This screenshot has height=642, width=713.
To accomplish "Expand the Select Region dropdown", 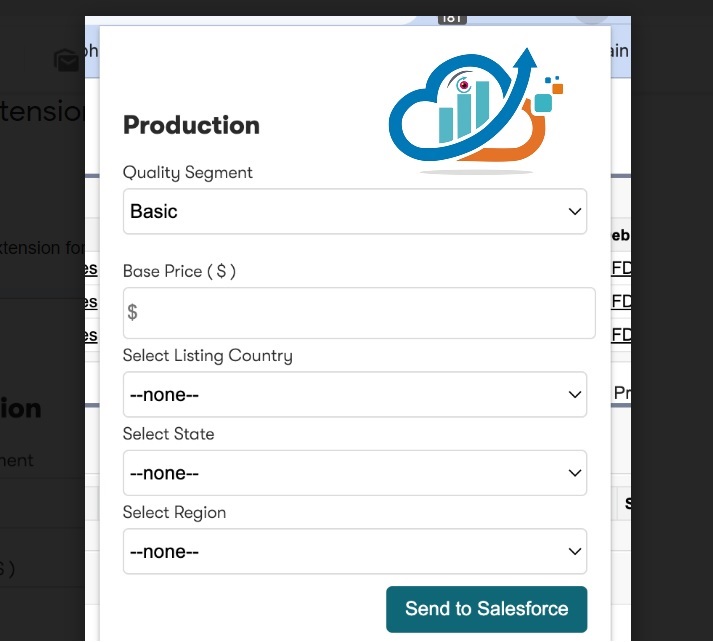I will (355, 551).
